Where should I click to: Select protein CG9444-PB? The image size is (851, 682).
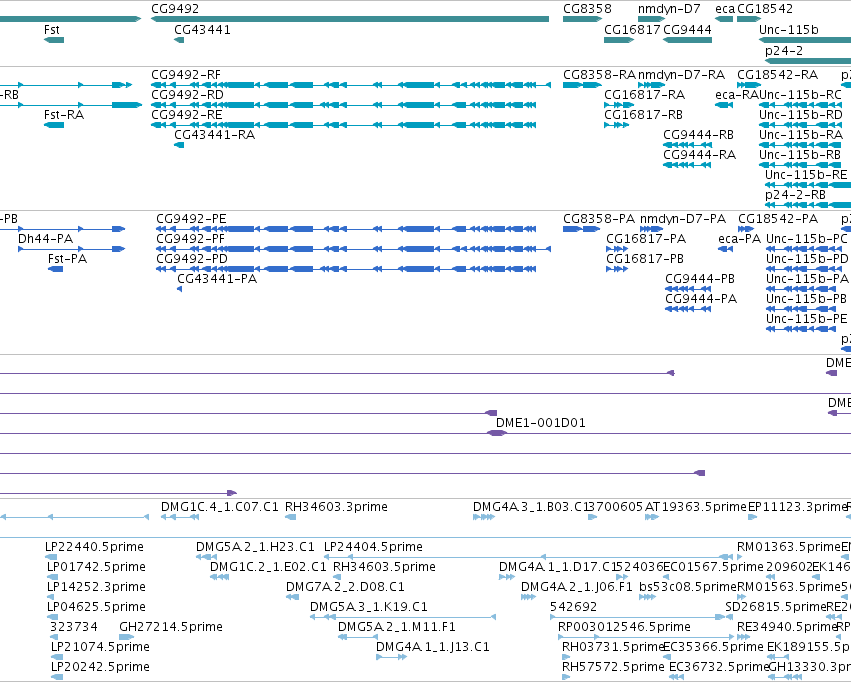tap(700, 279)
